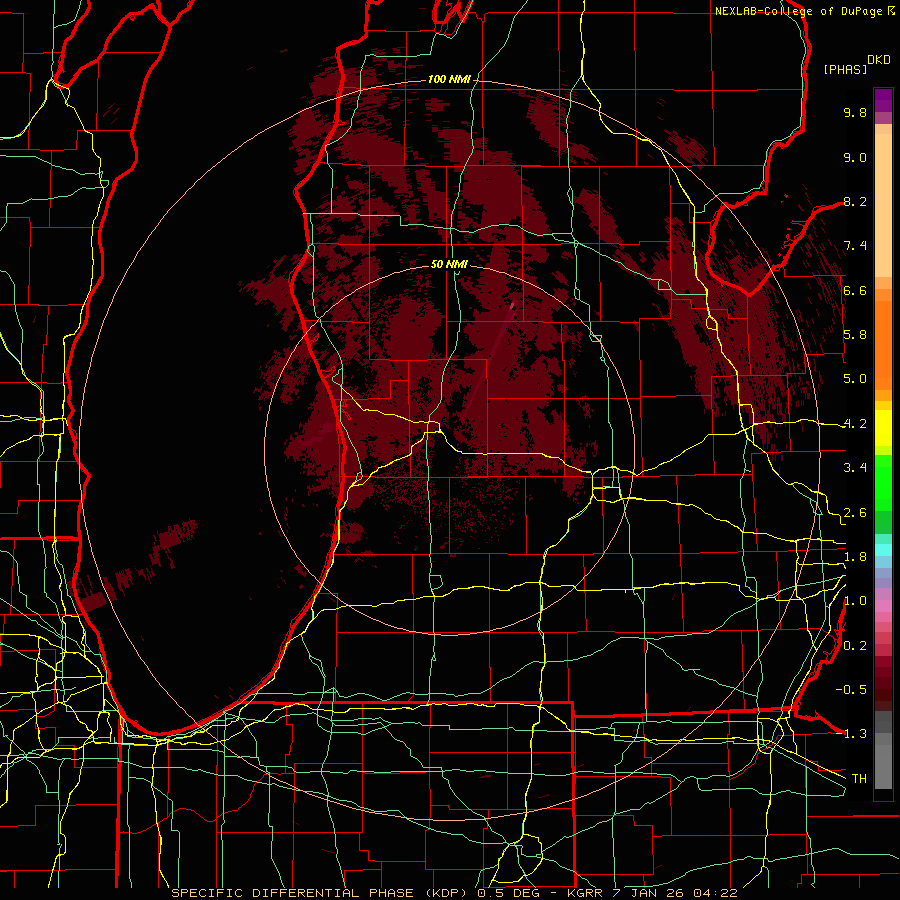Click the DKD legend label
Image resolution: width=900 pixels, height=900 pixels.
[879, 60]
